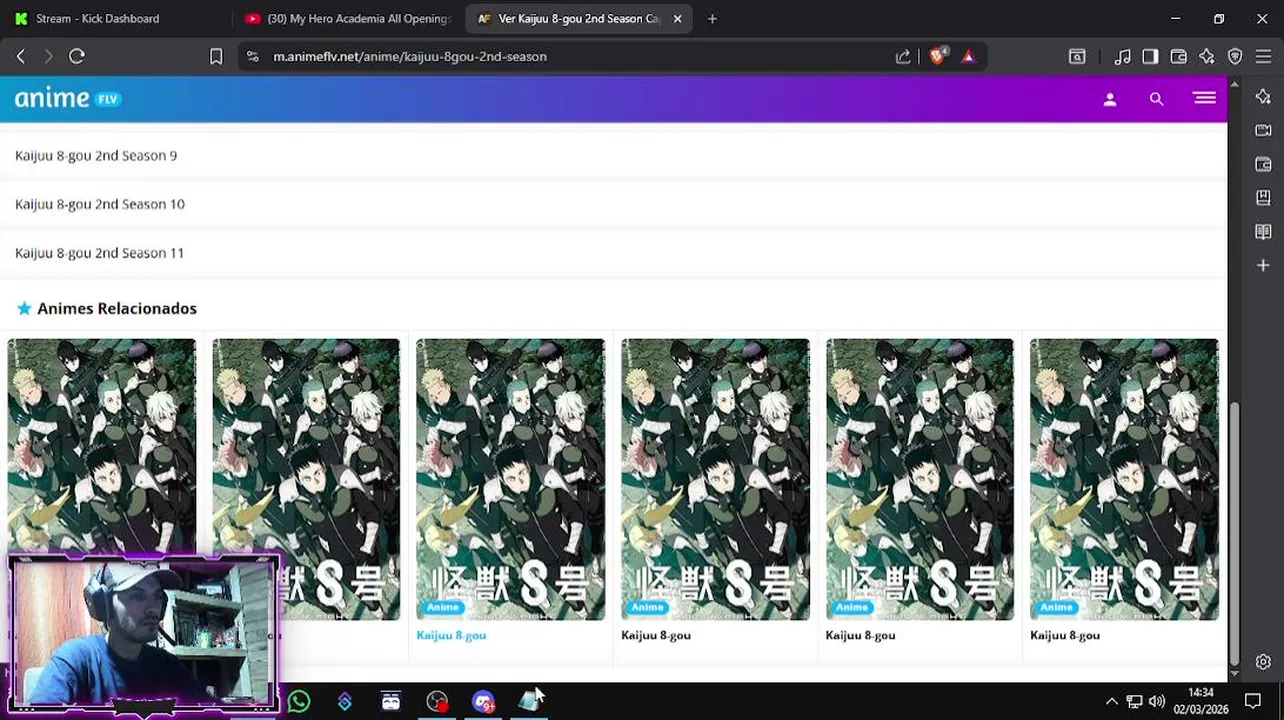Screen dimensions: 1284x720
Task: Open the wallet icon in the right sidebar
Action: [1263, 164]
